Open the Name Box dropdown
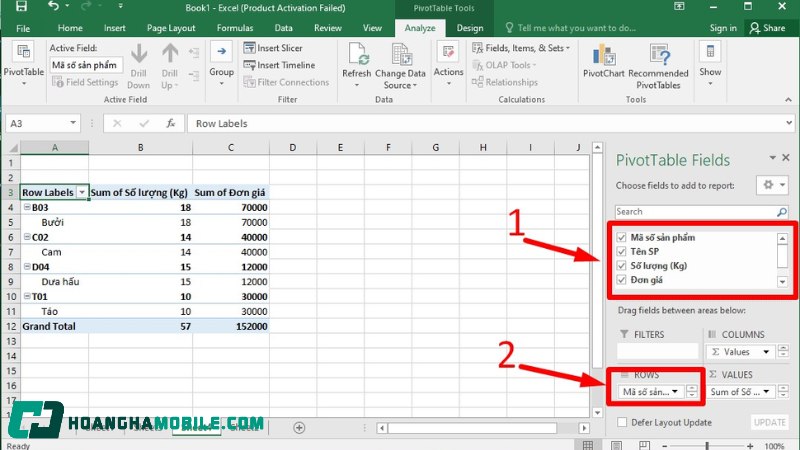 click(x=73, y=123)
